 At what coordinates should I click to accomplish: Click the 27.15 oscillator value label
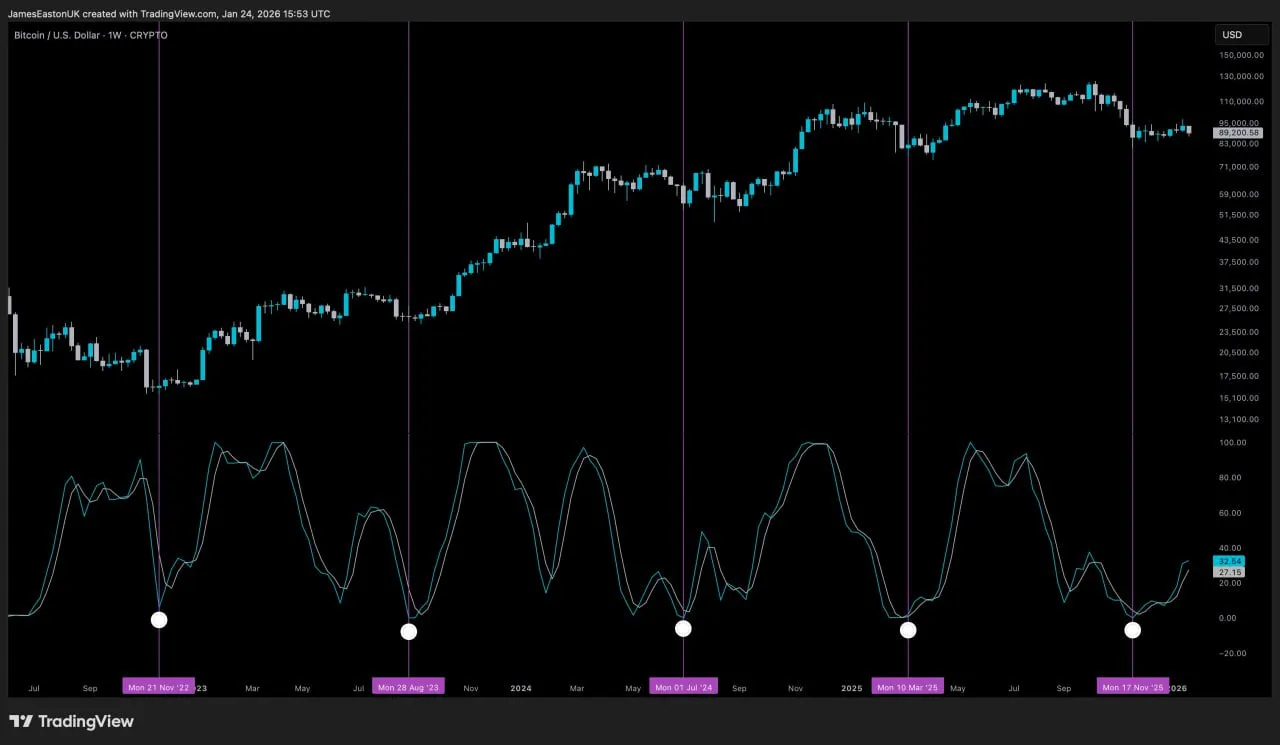(1230, 572)
